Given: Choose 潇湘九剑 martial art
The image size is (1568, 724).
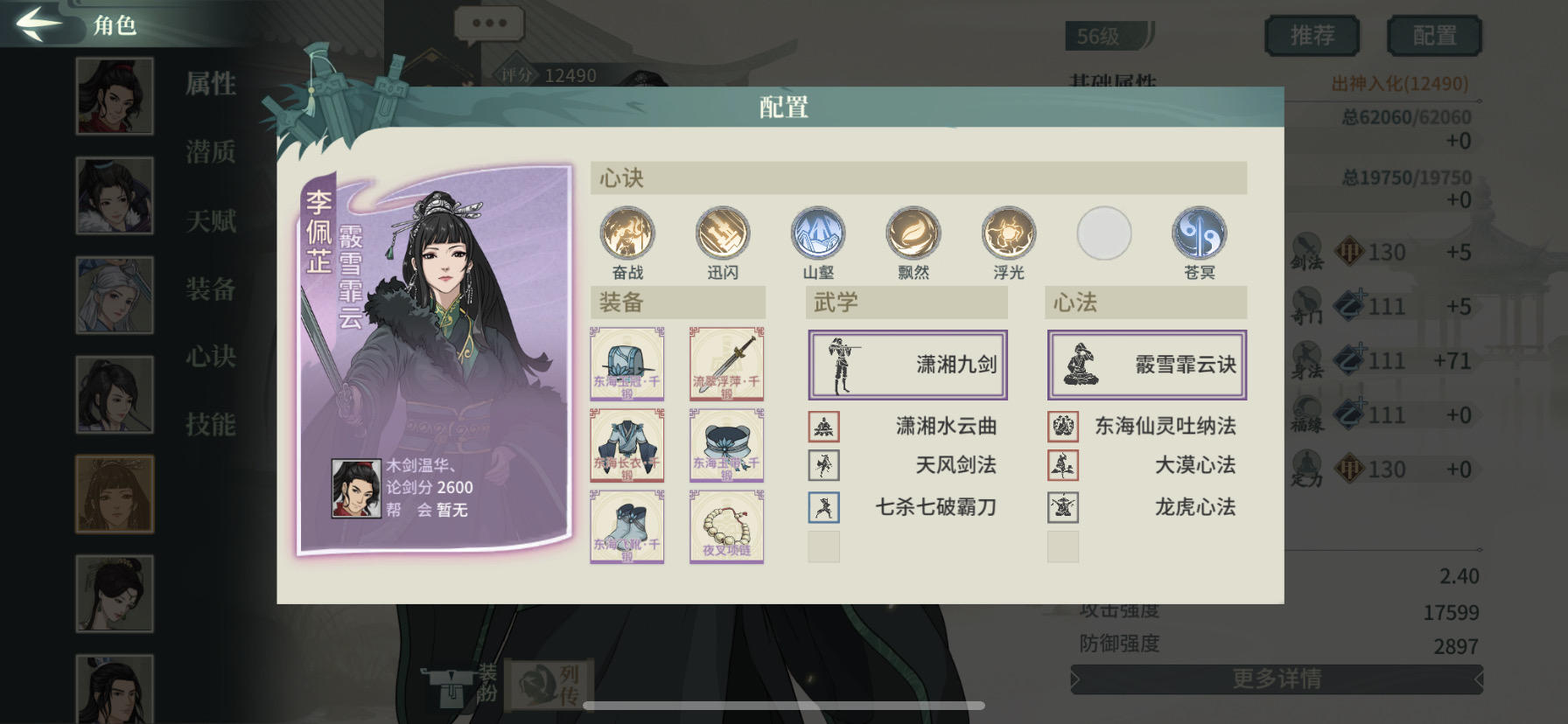Looking at the screenshot, I should (x=907, y=365).
